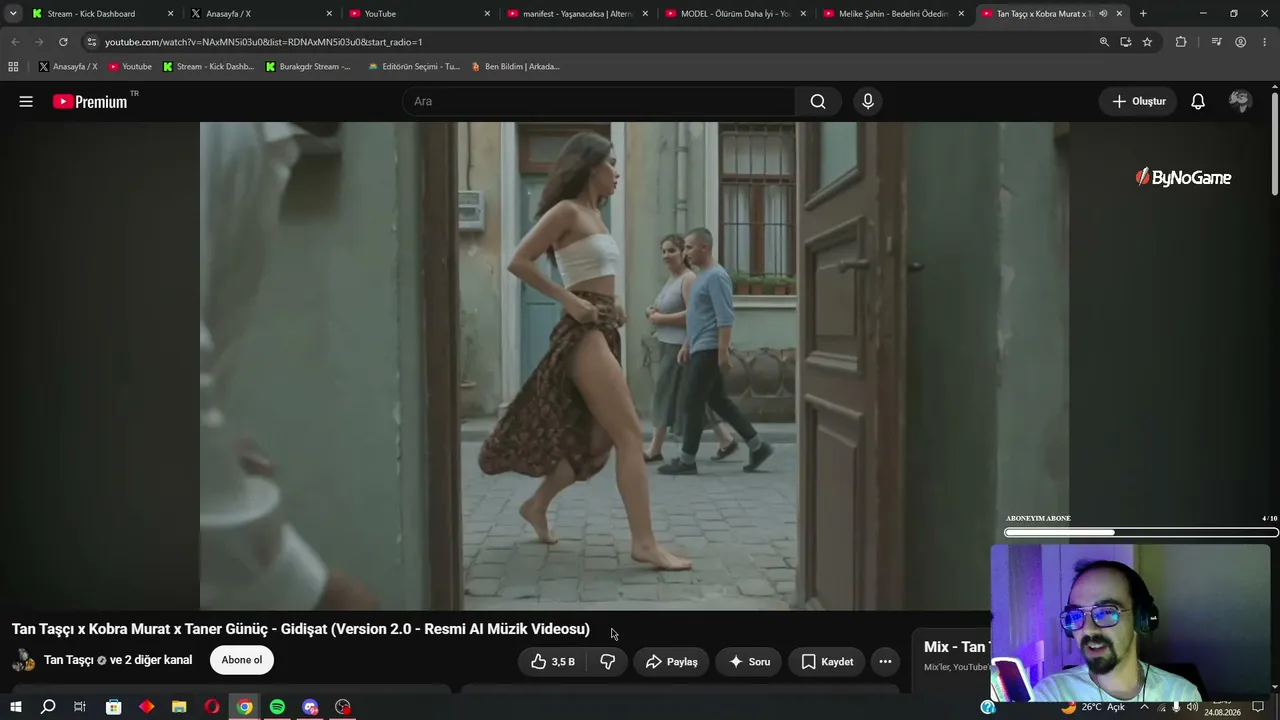The width and height of the screenshot is (1280, 720).
Task: Subscribe with the Abone ol button
Action: (x=242, y=660)
